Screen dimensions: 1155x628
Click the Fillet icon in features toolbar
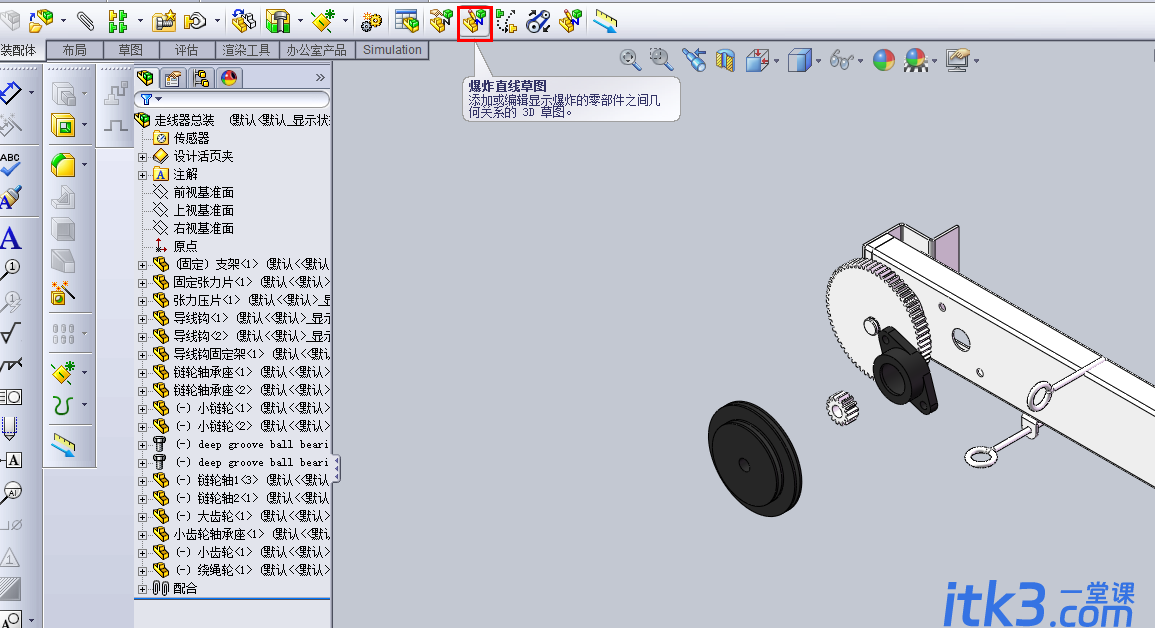(63, 165)
